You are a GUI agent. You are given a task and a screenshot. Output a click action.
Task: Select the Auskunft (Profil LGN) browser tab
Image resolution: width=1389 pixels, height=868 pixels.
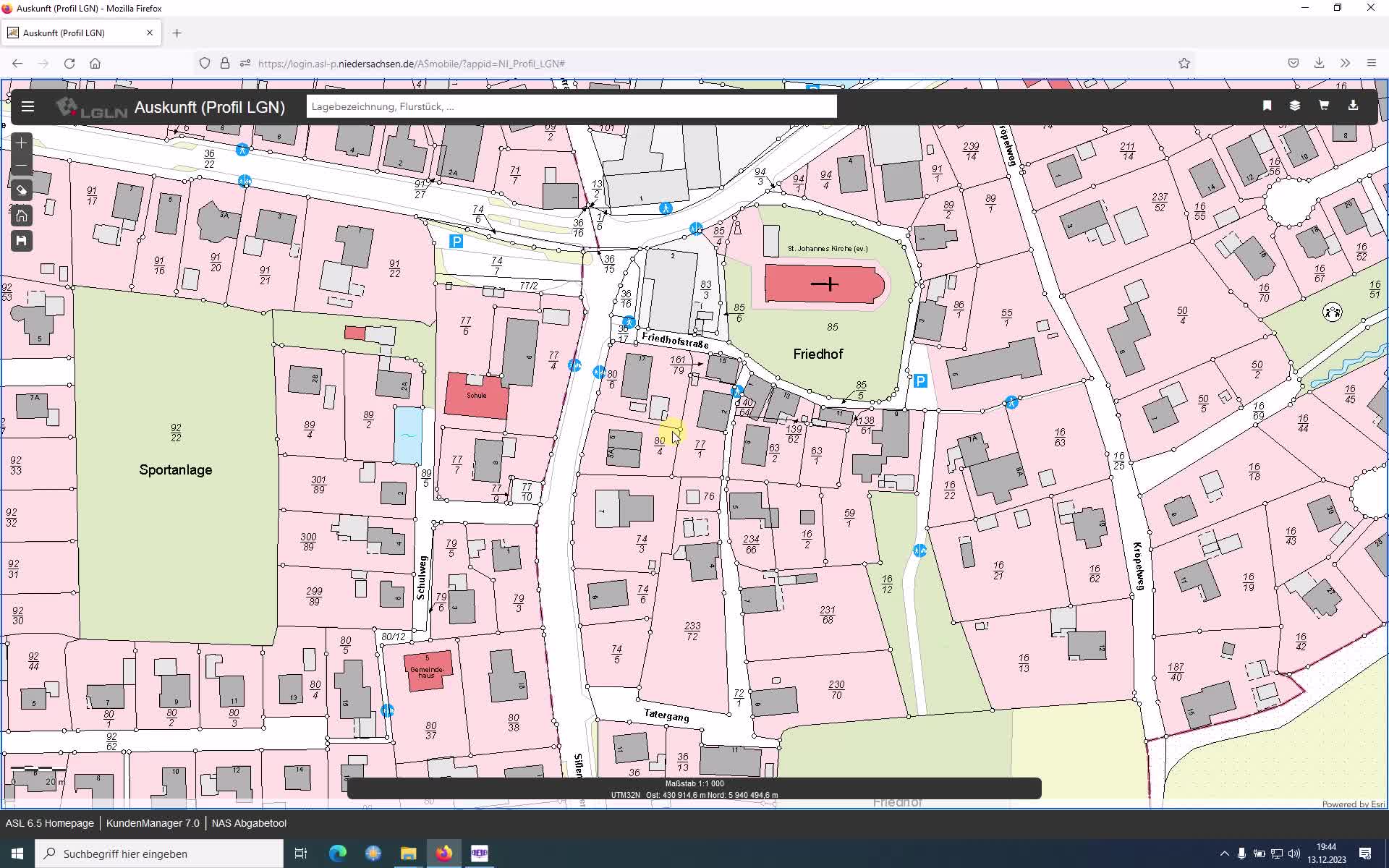pos(72,33)
